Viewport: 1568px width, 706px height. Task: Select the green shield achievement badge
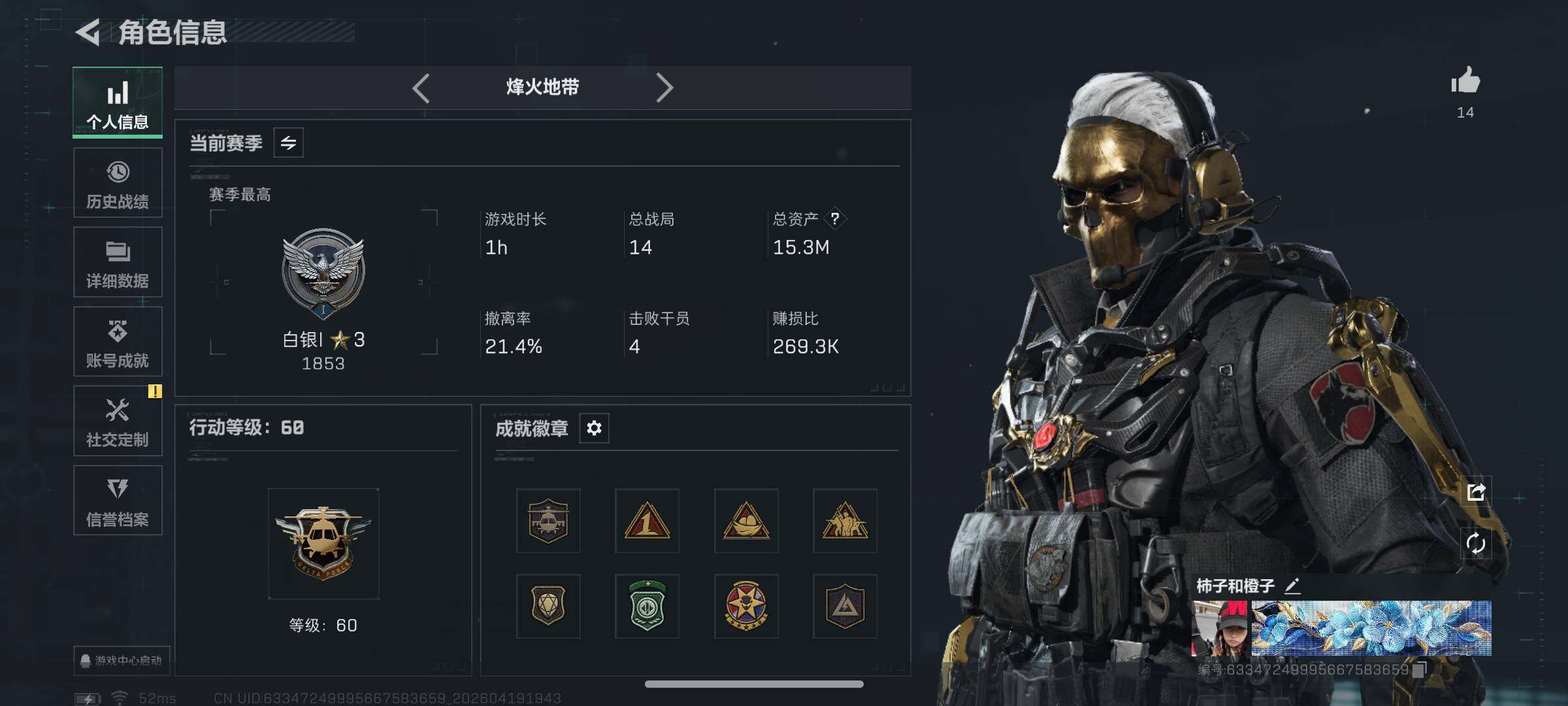click(647, 606)
